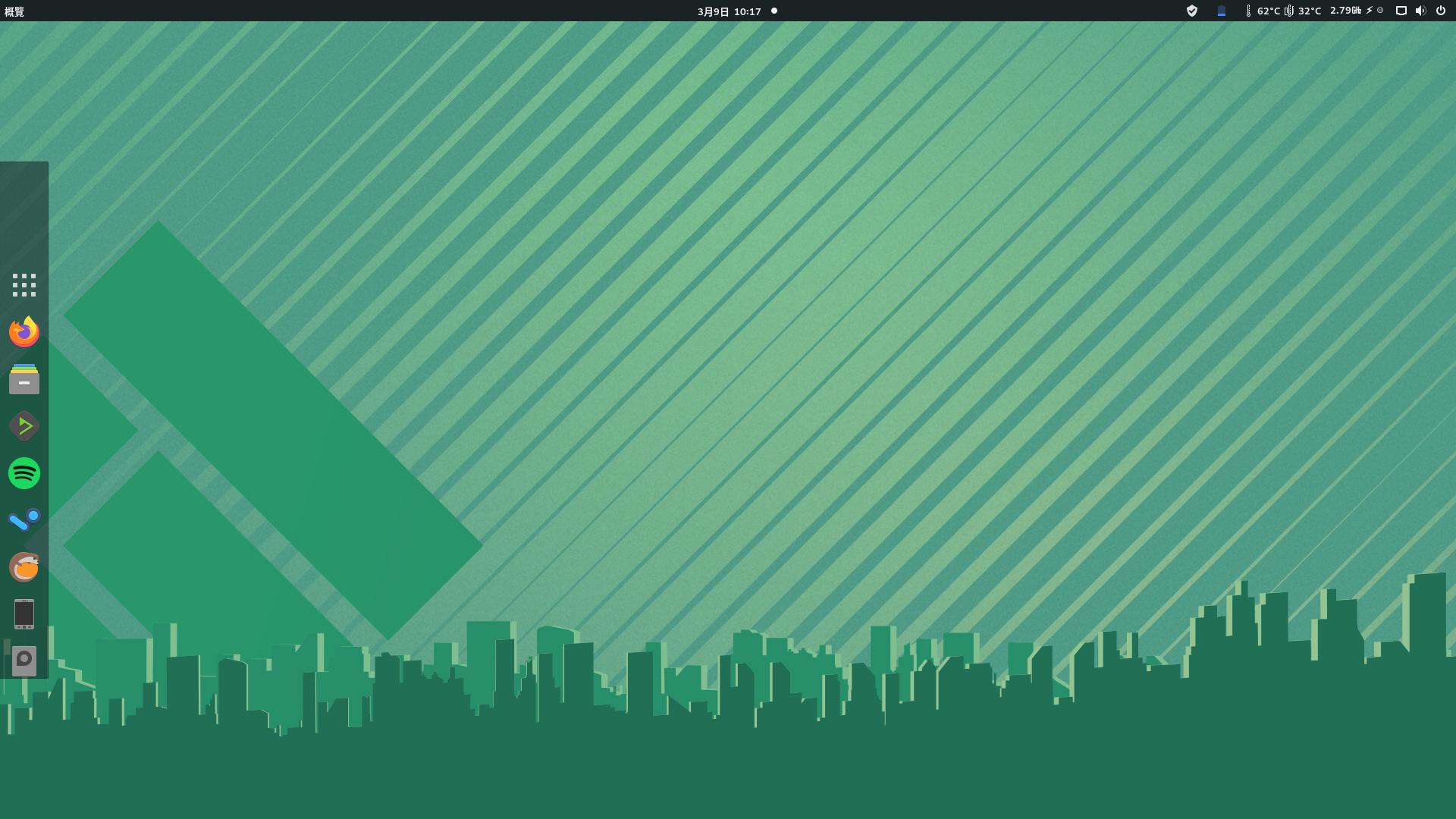This screenshot has width=1456, height=819.
Task: Open the volume speaker icon in top bar
Action: click(x=1421, y=11)
